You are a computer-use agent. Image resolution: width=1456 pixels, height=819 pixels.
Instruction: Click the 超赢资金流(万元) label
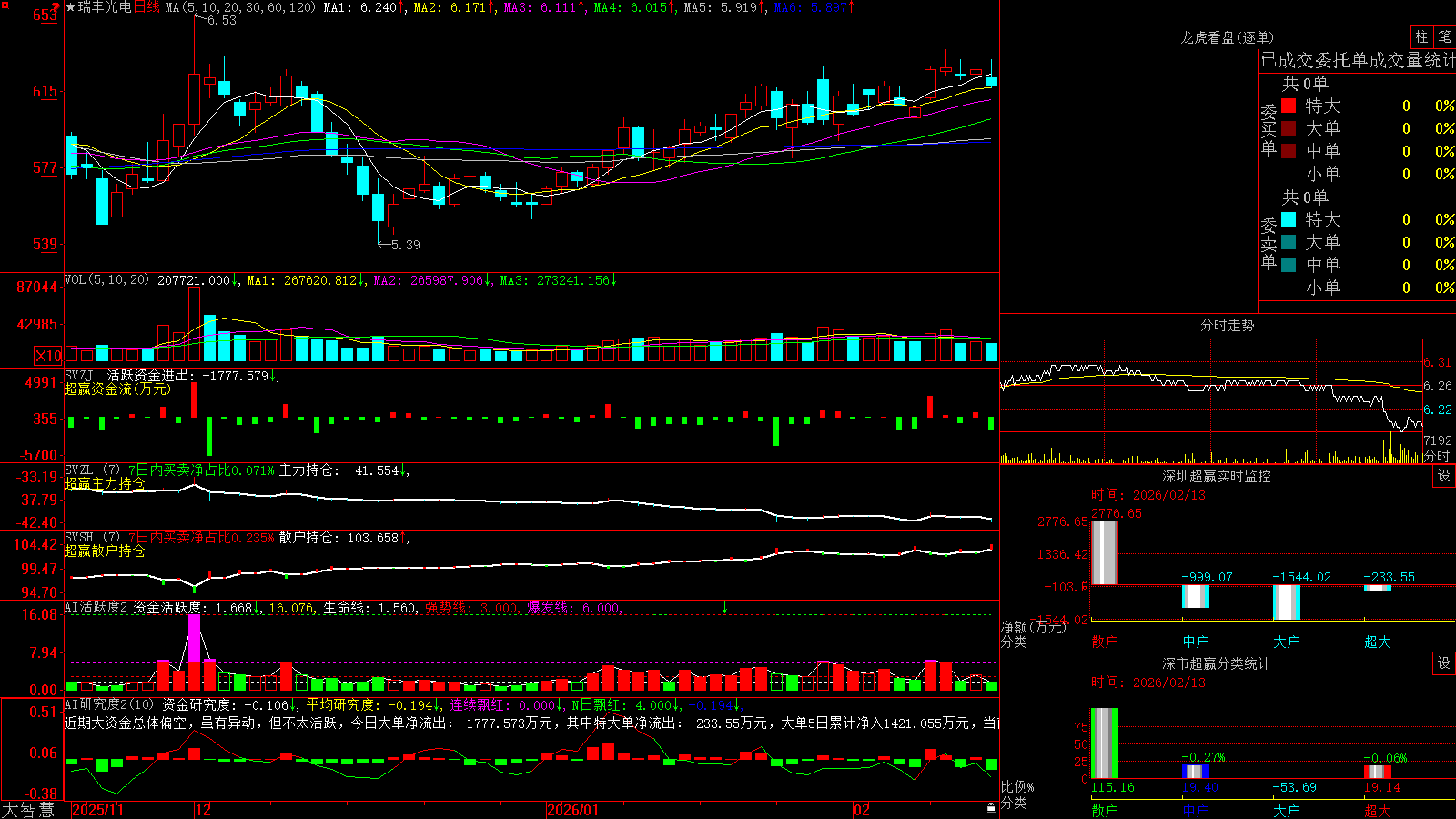tap(117, 389)
